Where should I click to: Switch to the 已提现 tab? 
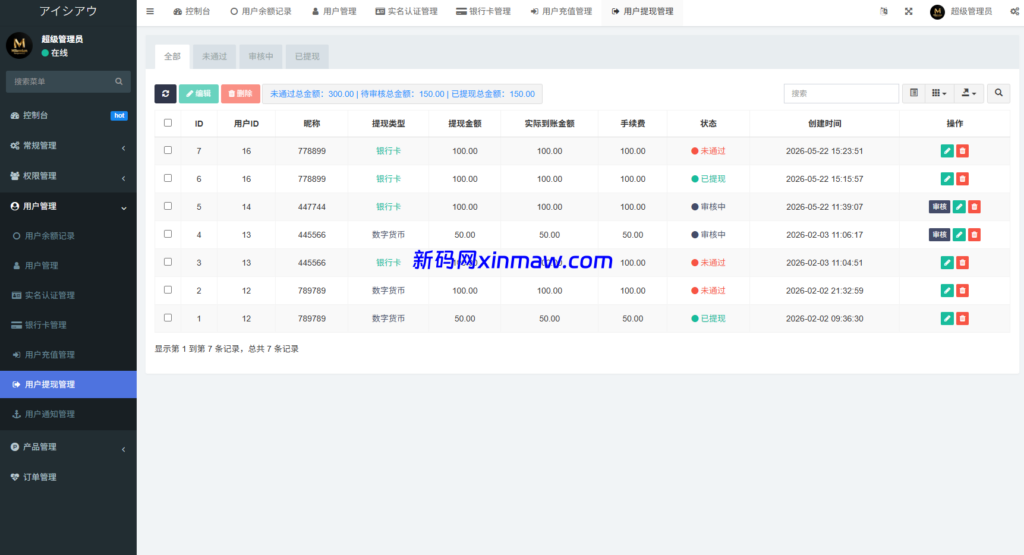pyautogui.click(x=307, y=57)
